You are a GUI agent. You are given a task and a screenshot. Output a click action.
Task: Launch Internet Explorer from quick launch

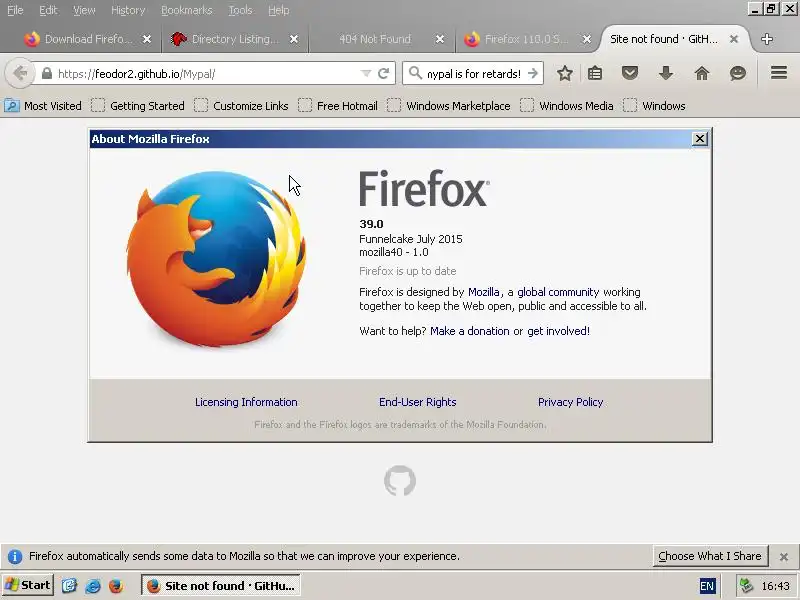[x=93, y=585]
